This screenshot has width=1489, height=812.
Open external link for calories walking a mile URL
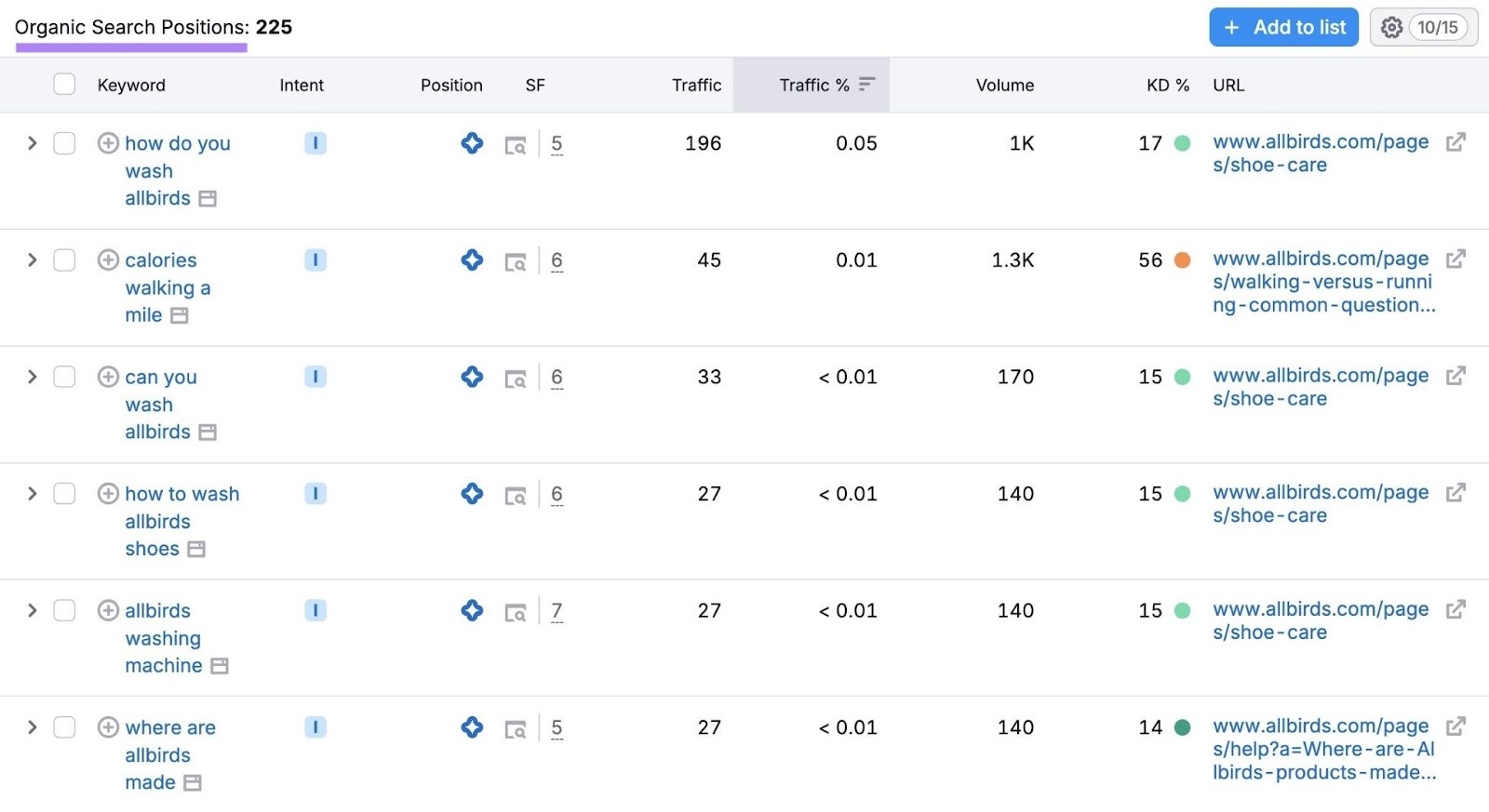[x=1455, y=259]
